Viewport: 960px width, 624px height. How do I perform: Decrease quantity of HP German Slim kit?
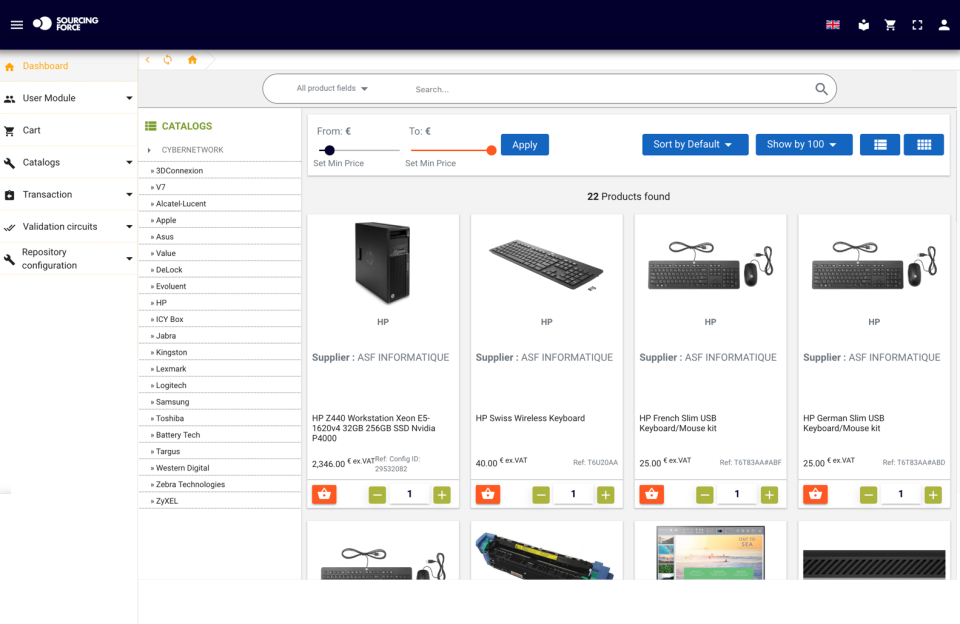point(868,495)
